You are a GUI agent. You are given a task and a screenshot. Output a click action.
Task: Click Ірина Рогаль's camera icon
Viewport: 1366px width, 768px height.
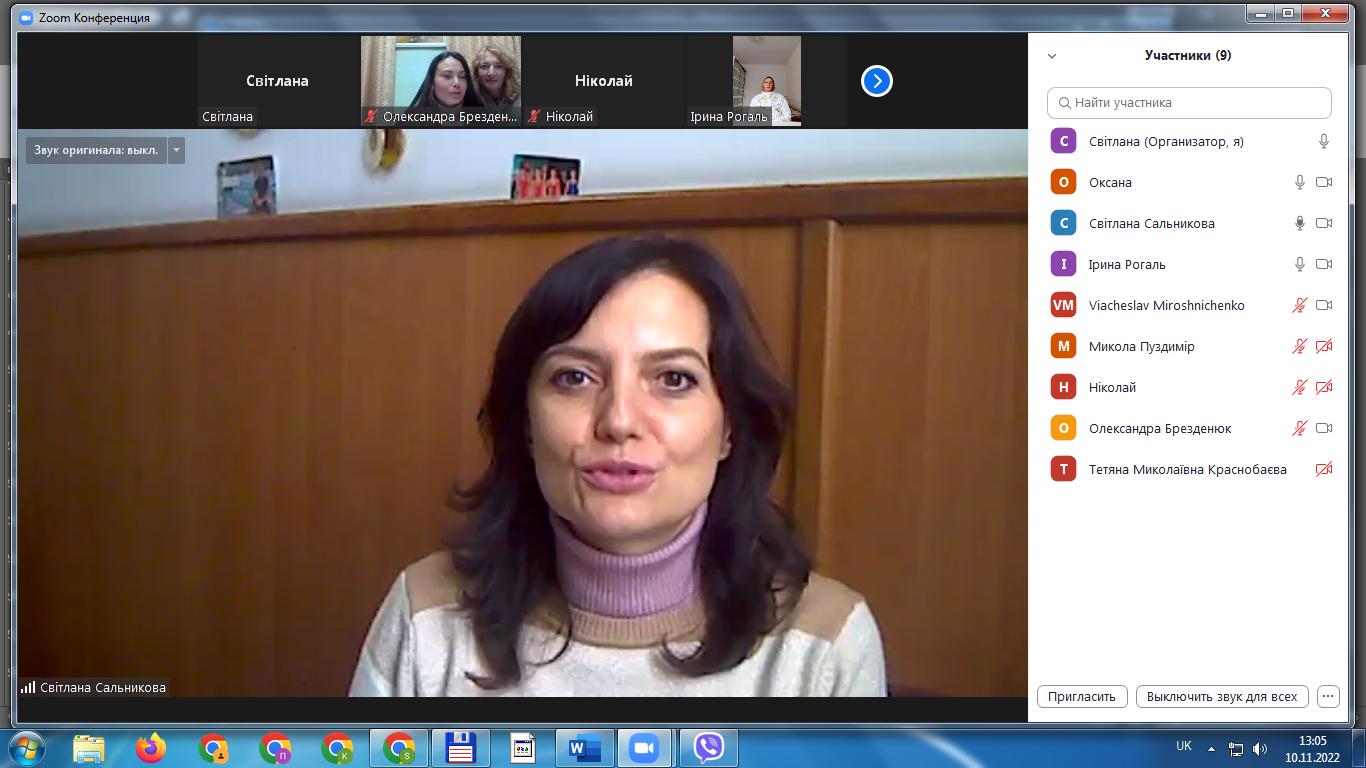point(1324,264)
